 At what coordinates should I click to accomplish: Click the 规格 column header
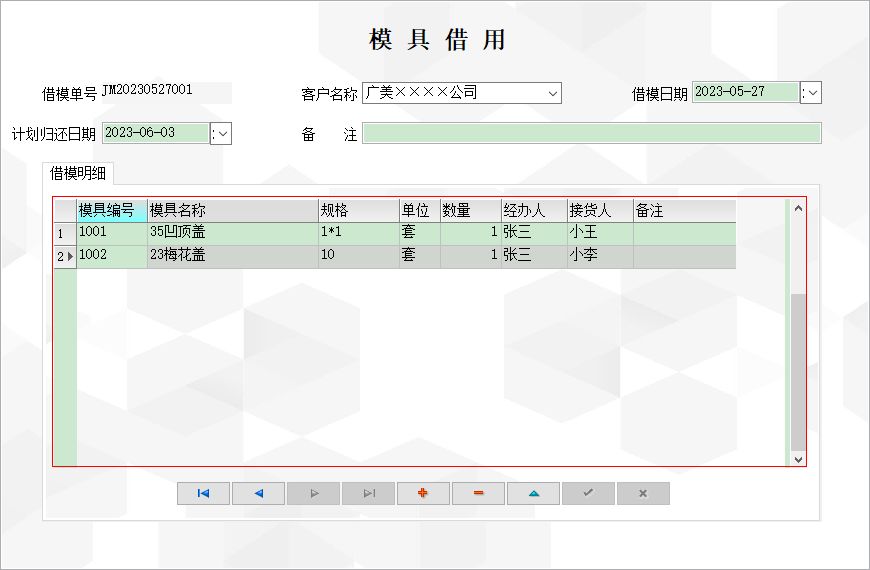coord(358,211)
